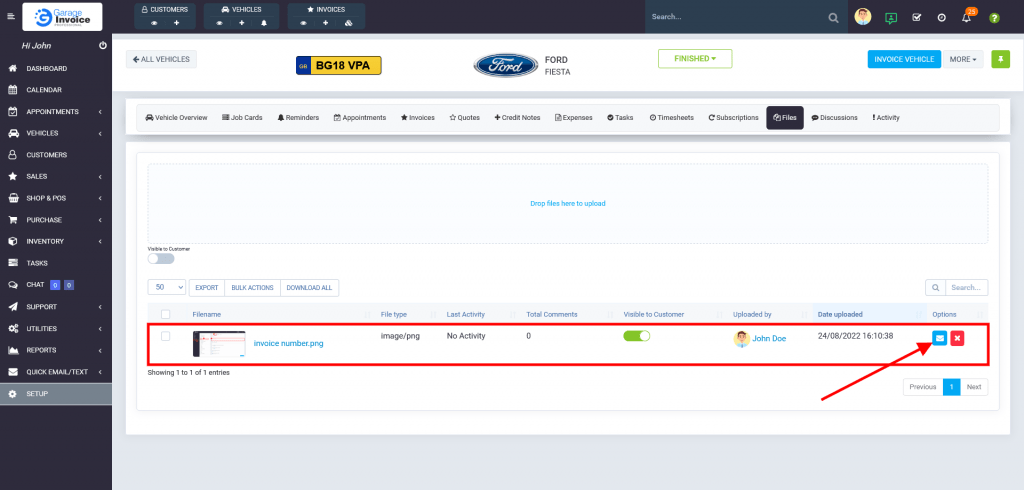Viewport: 1024px width, 490px height.
Task: Open the green help question mark icon
Action: [x=994, y=18]
